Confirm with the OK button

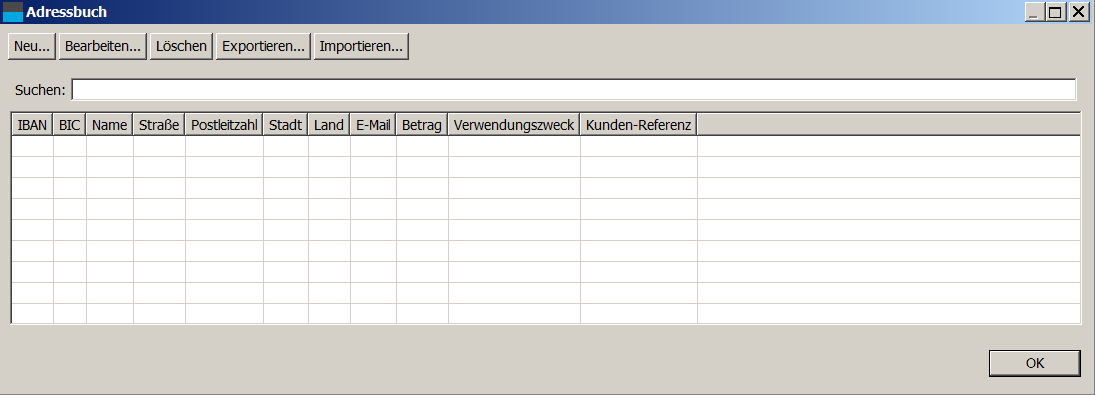pyautogui.click(x=1035, y=363)
